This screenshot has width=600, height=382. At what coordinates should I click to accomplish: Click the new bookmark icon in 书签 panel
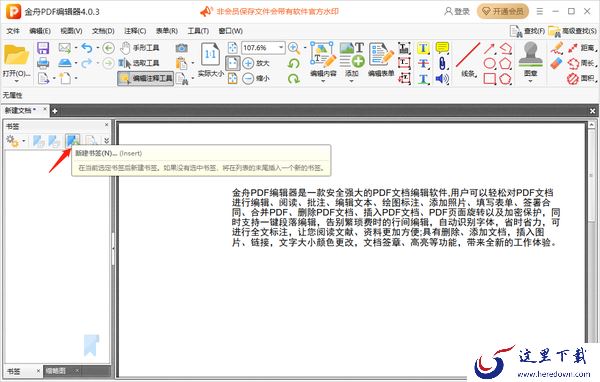tap(72, 141)
